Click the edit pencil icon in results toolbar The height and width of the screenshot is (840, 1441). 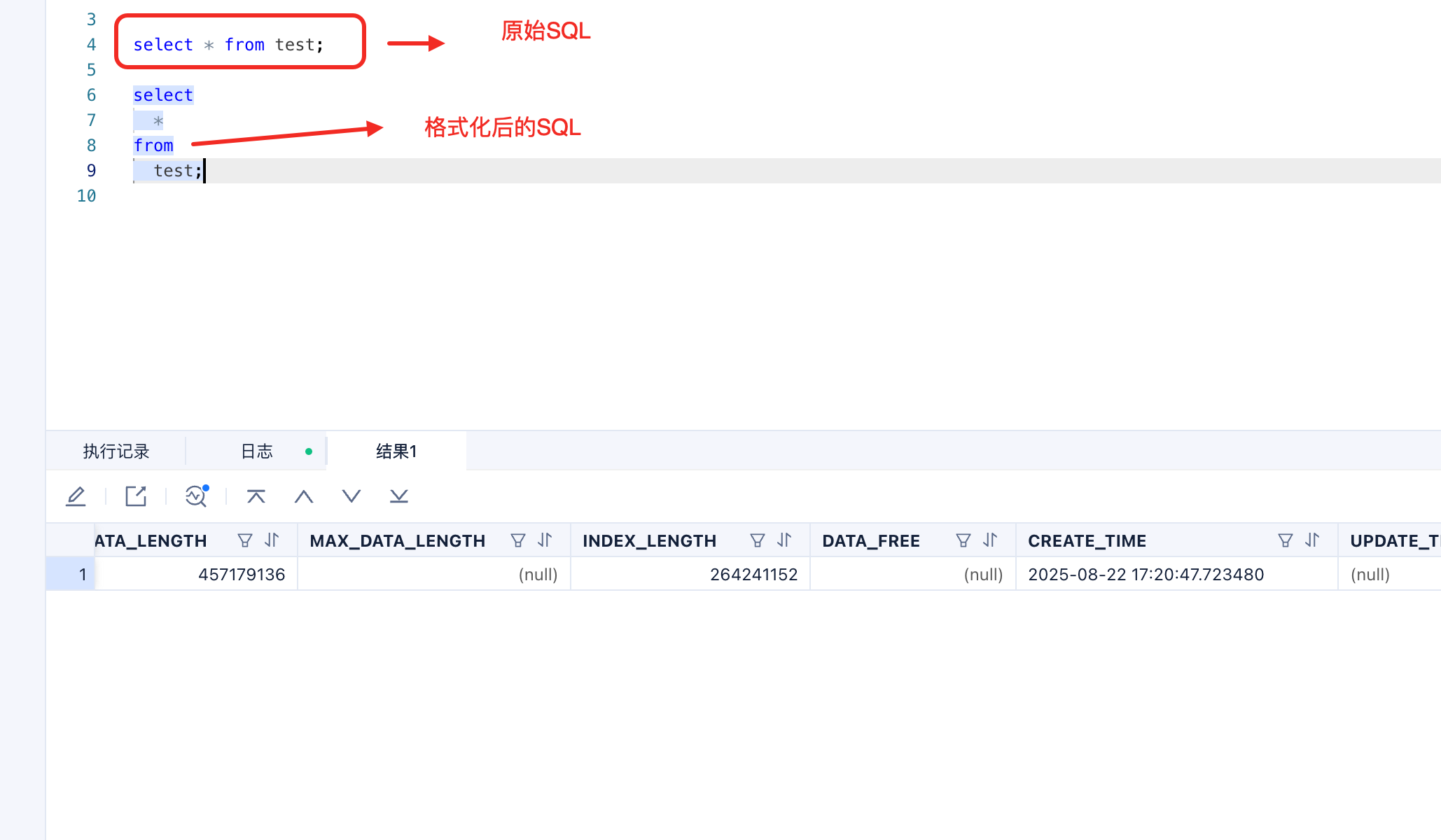76,496
